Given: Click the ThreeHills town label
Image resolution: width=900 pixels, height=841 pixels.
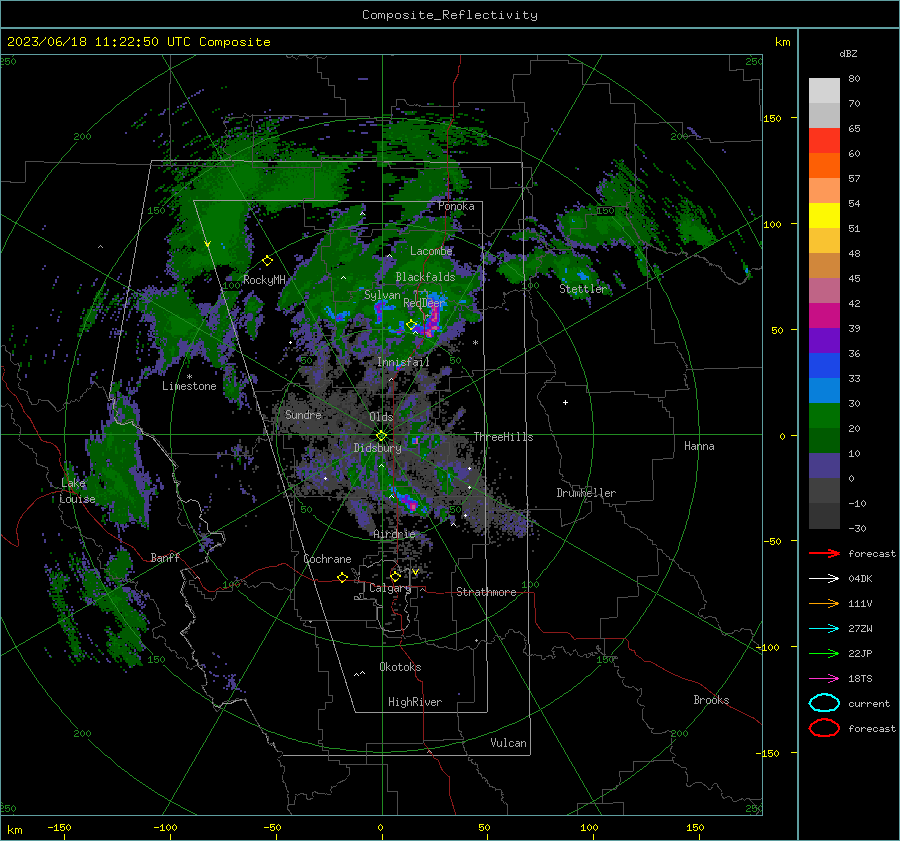Looking at the screenshot, I should click(503, 437).
